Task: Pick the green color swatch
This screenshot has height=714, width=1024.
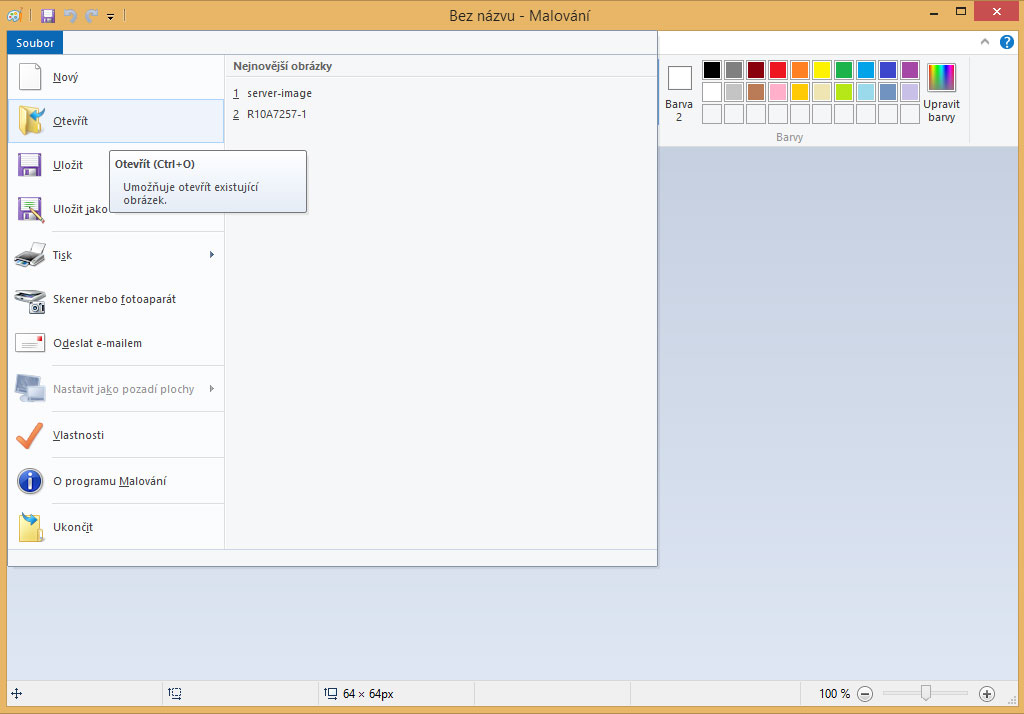Action: pos(844,70)
